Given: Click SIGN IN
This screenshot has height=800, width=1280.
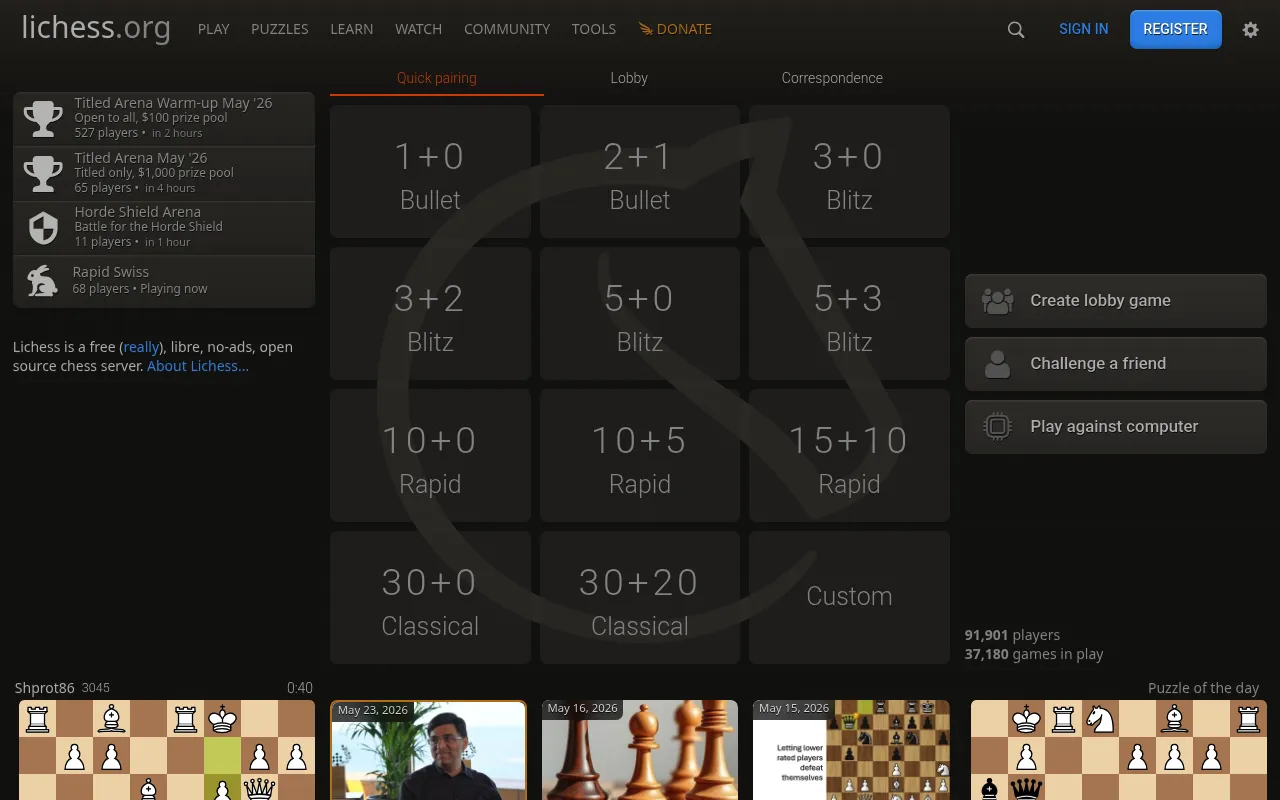Looking at the screenshot, I should click(x=1084, y=29).
